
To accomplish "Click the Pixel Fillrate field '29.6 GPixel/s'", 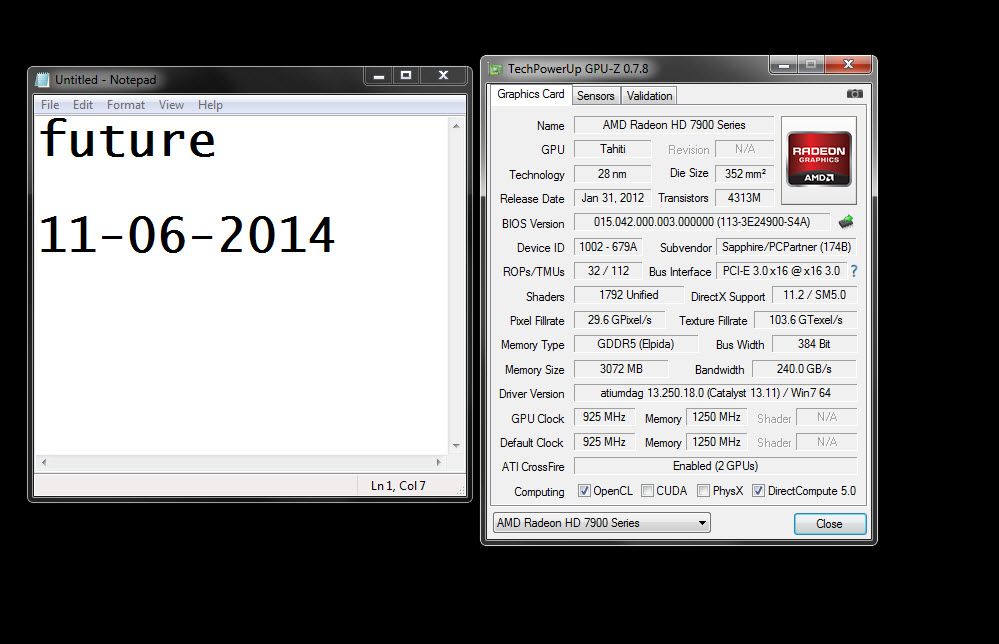I will tap(619, 320).
